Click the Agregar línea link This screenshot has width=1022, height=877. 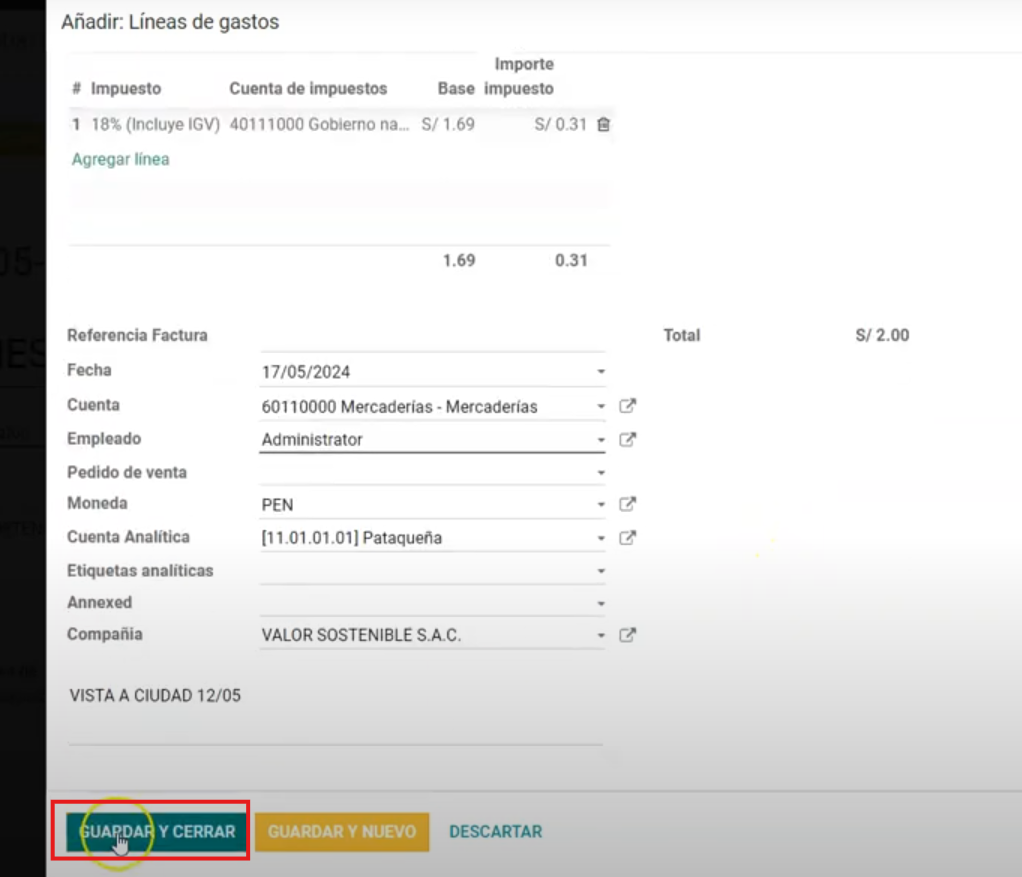(x=120, y=159)
